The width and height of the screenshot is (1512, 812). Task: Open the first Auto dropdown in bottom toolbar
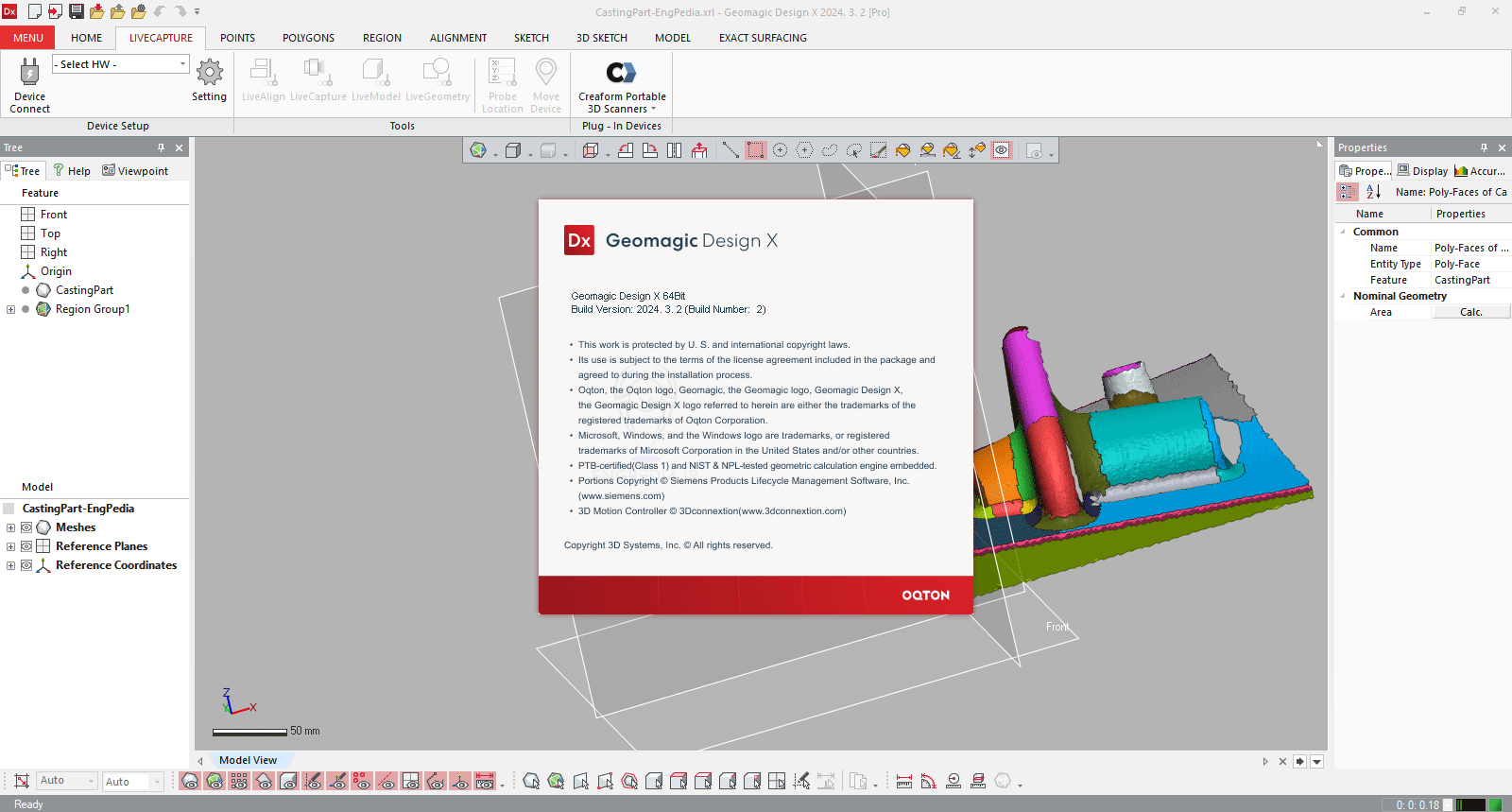point(66,781)
